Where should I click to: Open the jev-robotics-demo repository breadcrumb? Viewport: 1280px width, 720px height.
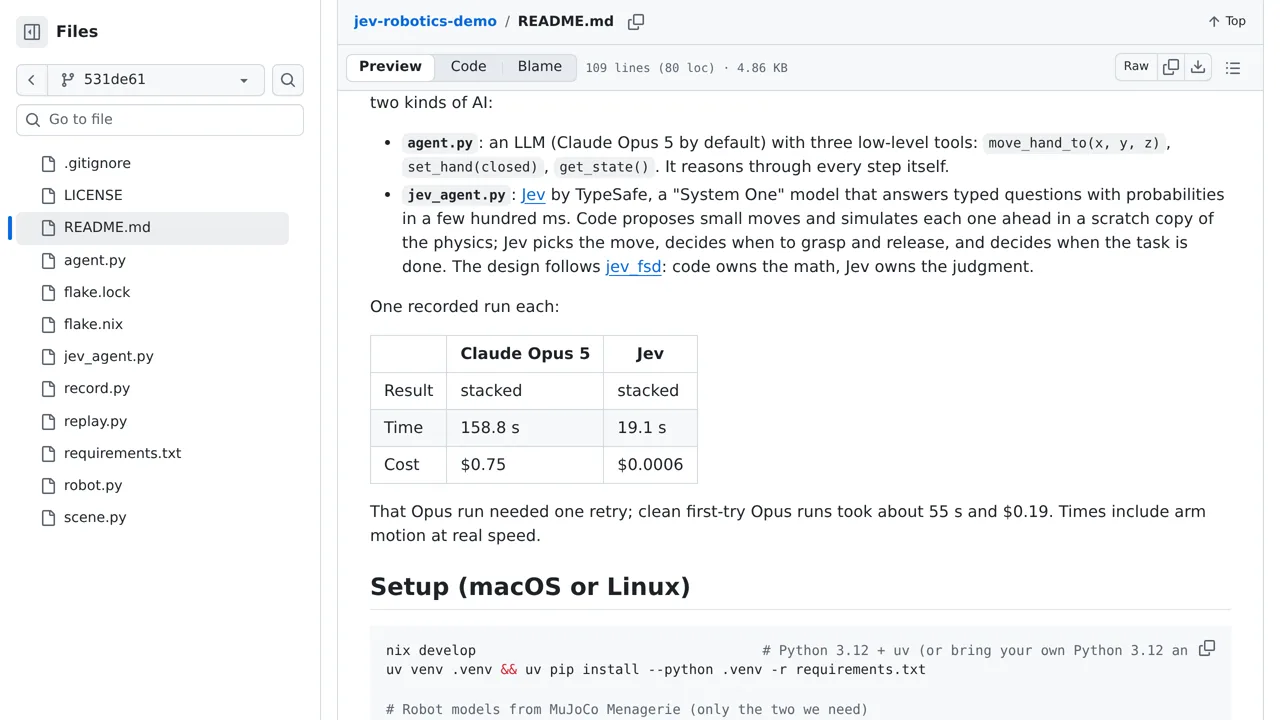click(x=425, y=21)
